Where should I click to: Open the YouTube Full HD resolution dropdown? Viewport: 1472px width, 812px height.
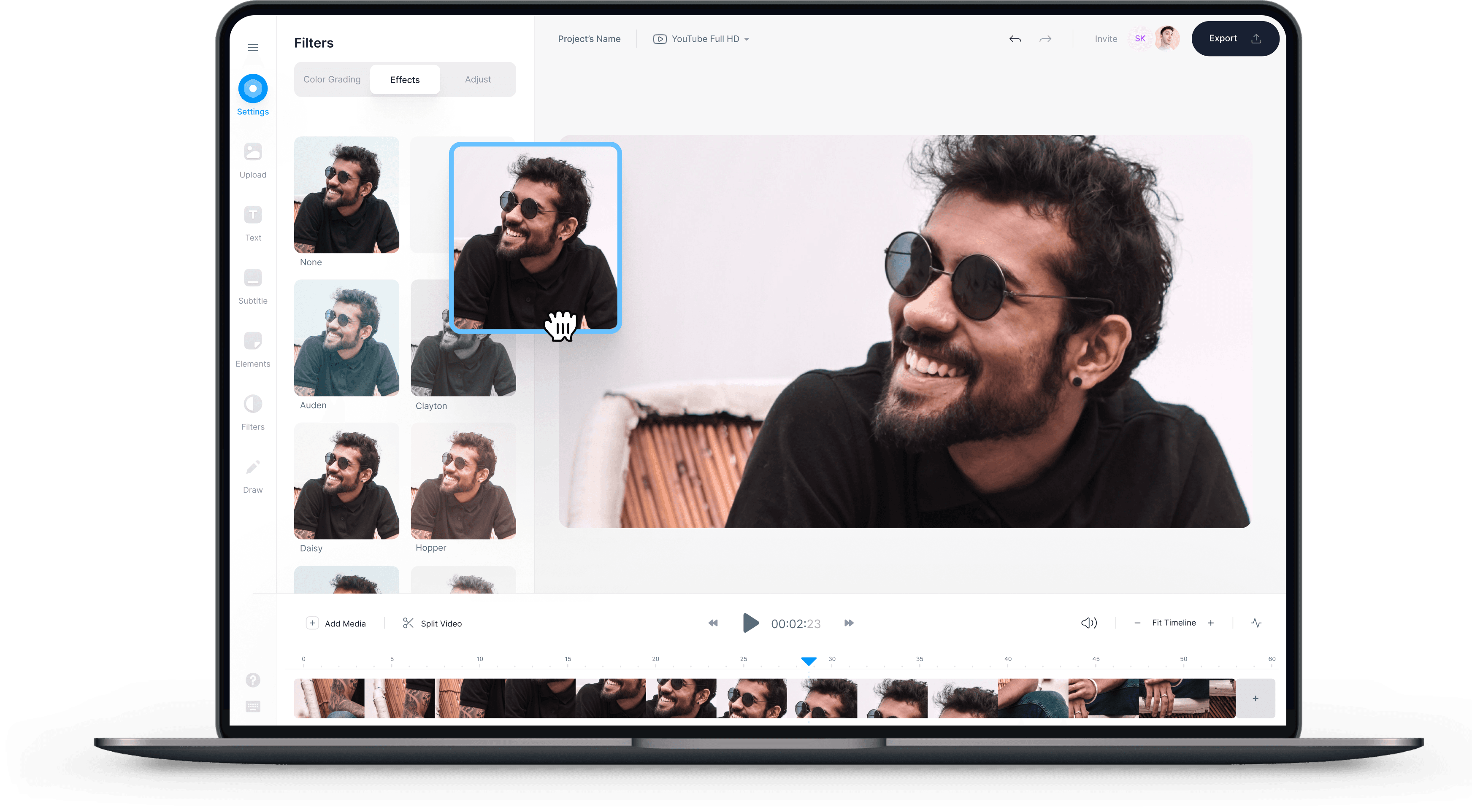pyautogui.click(x=701, y=39)
